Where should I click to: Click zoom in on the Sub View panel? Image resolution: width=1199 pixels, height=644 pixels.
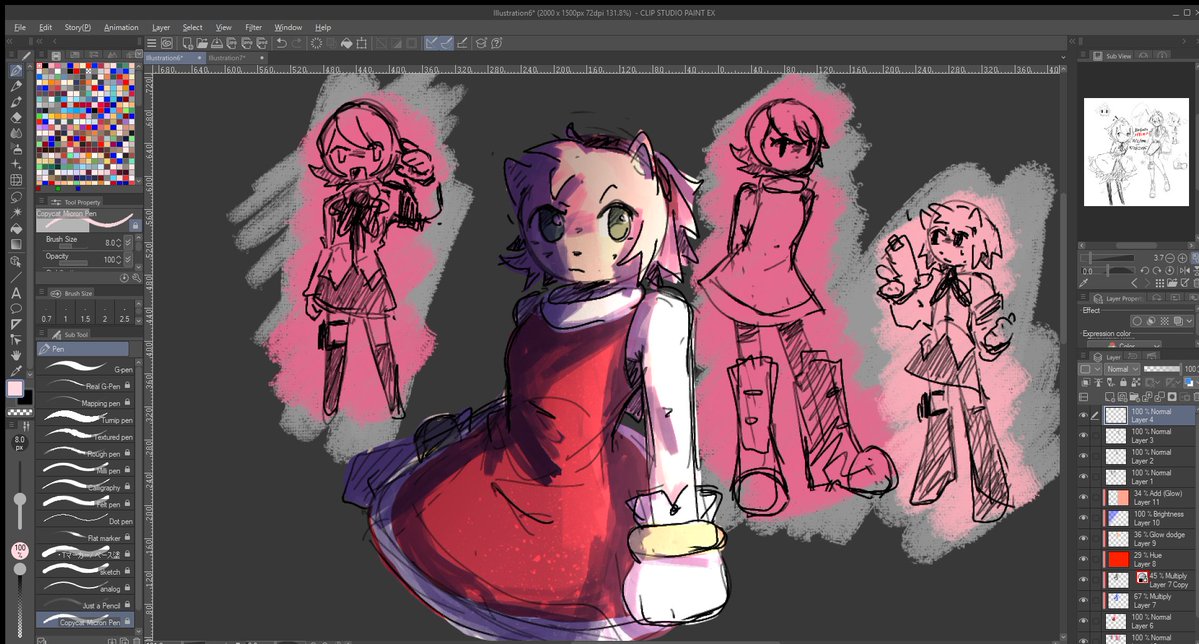click(x=1182, y=258)
